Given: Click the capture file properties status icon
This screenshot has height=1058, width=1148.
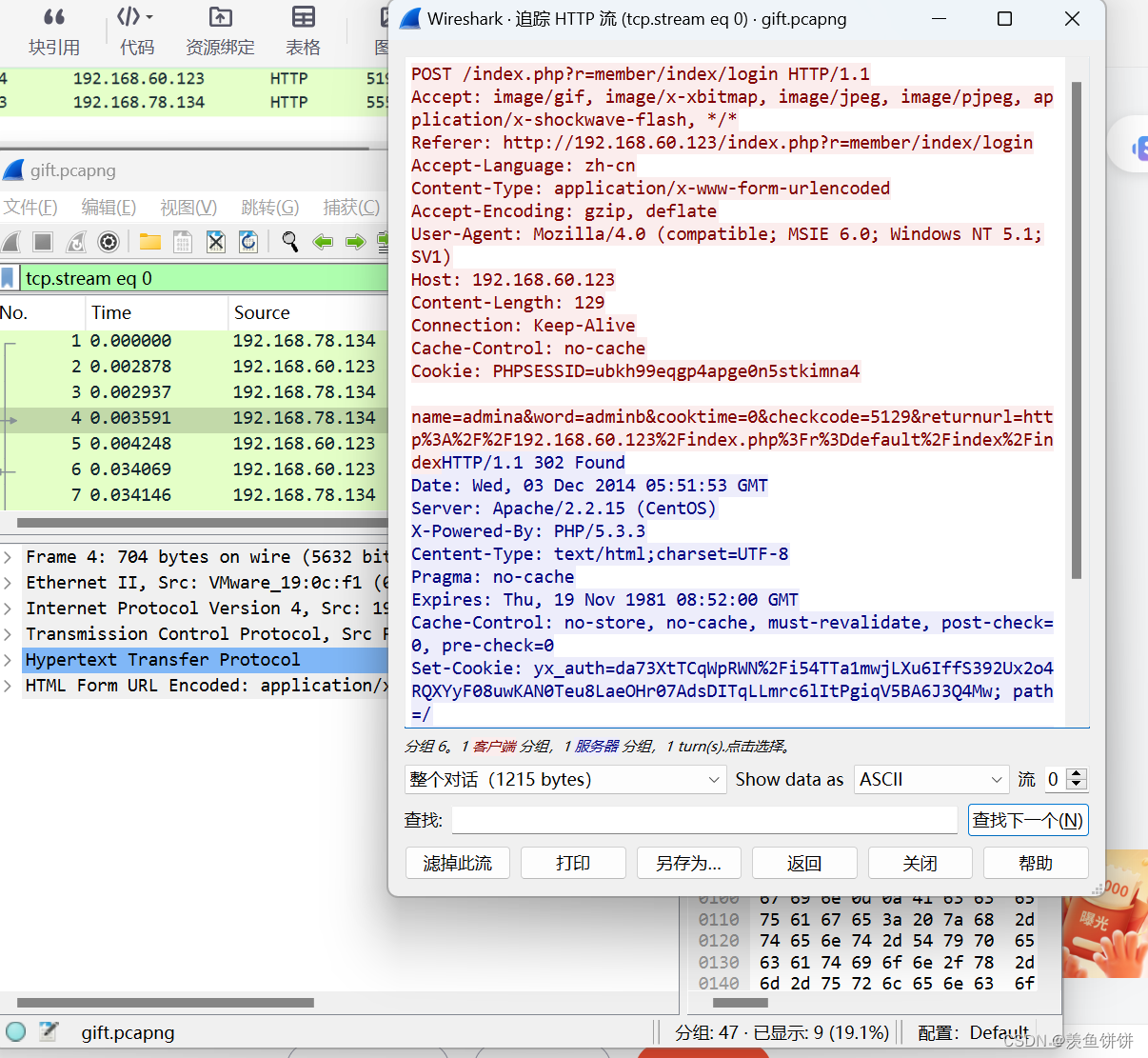Looking at the screenshot, I should (49, 1032).
